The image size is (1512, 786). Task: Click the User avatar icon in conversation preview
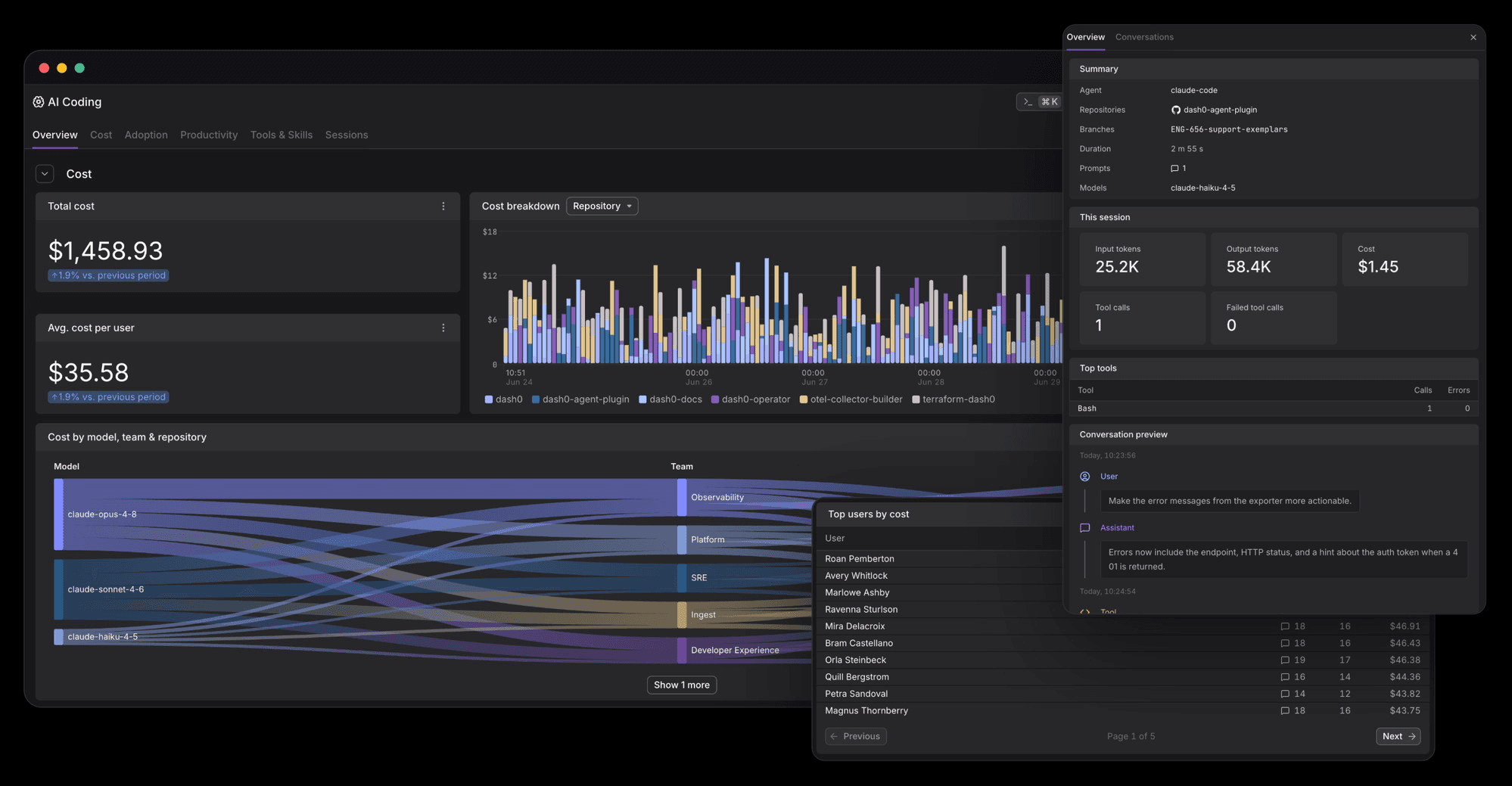point(1084,477)
